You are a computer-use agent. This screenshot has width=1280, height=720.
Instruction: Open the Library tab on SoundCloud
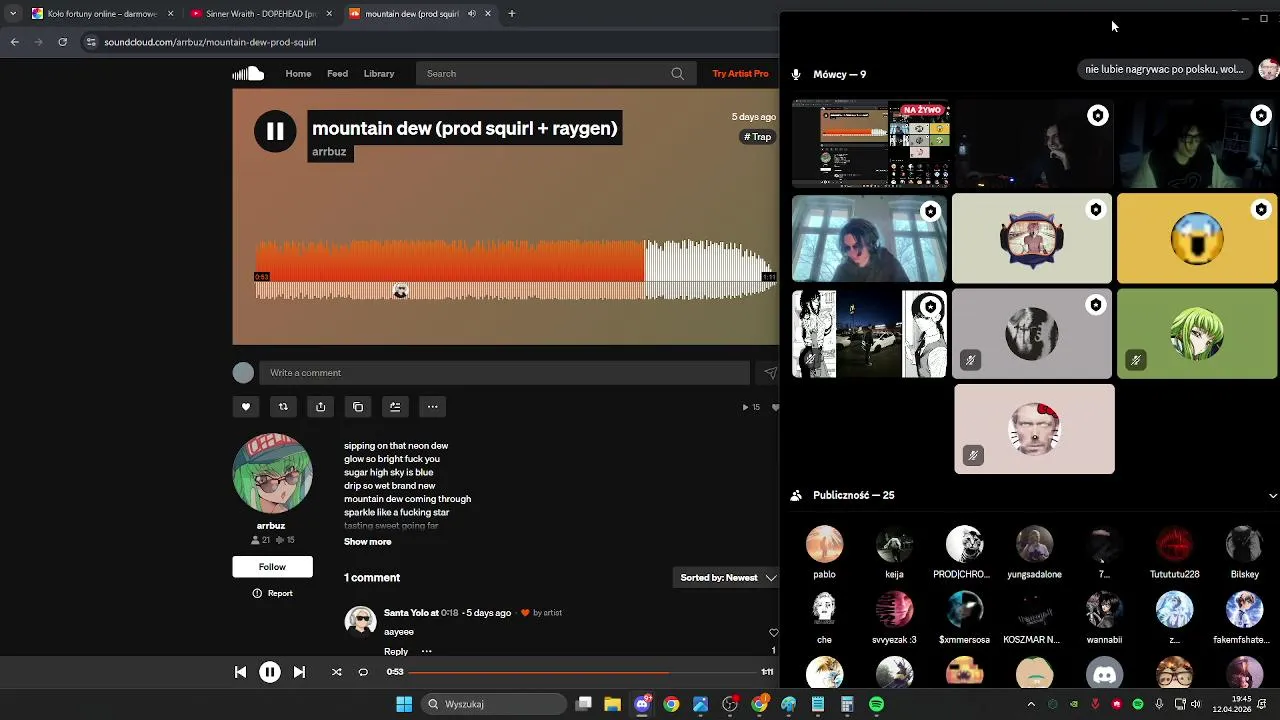coord(379,73)
